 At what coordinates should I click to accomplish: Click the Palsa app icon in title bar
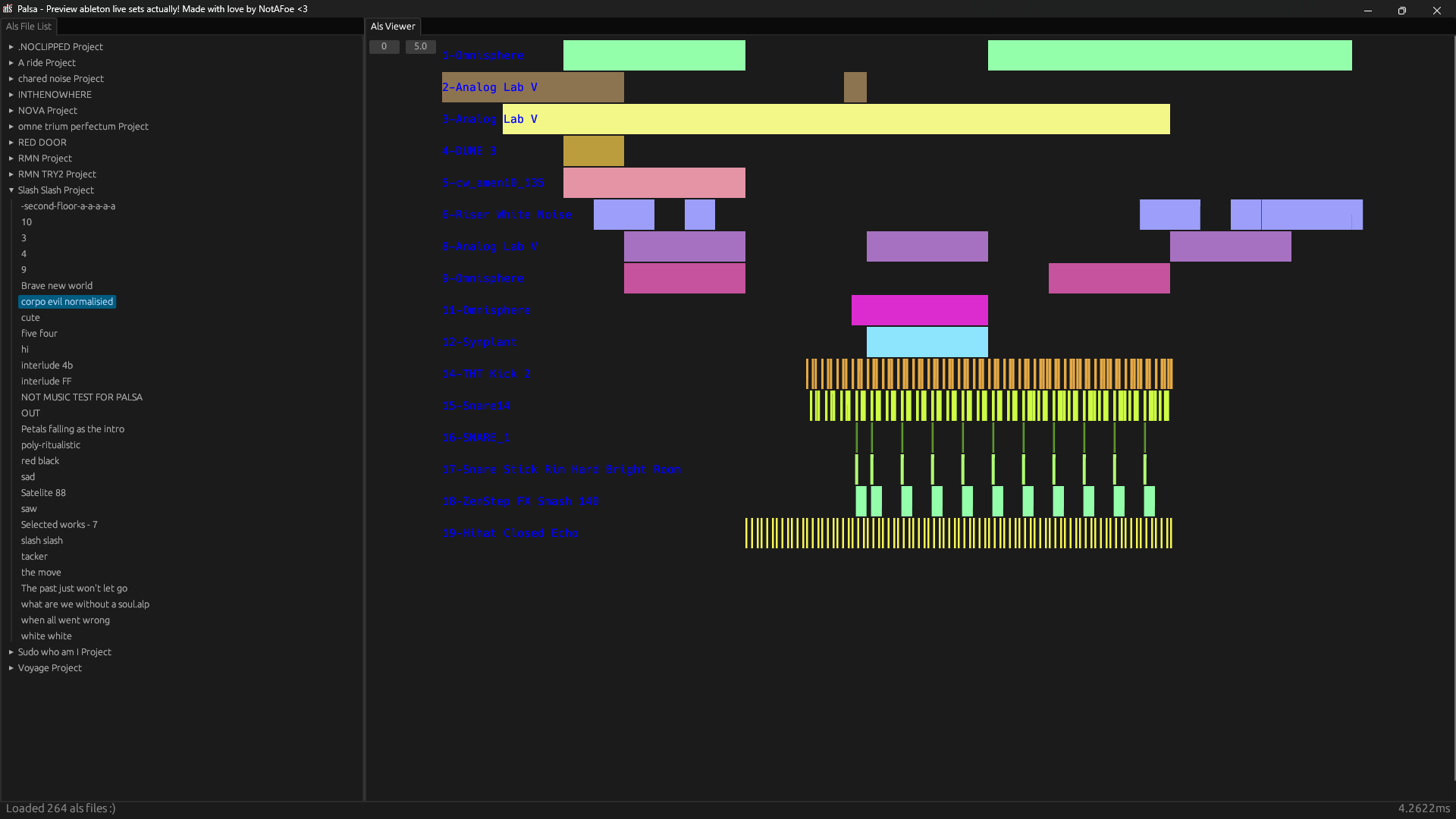pyautogui.click(x=8, y=9)
